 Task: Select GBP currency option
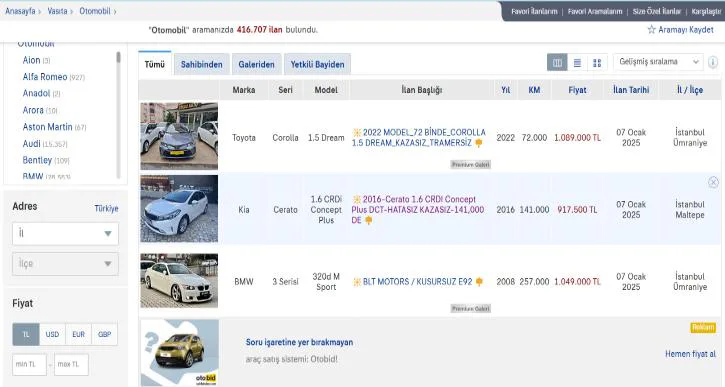(x=104, y=334)
